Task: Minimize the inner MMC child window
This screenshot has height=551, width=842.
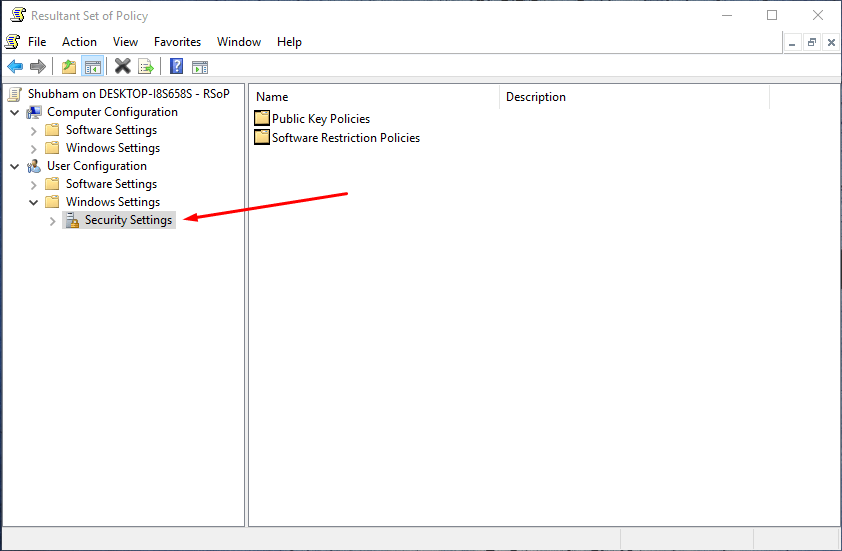Action: (792, 42)
